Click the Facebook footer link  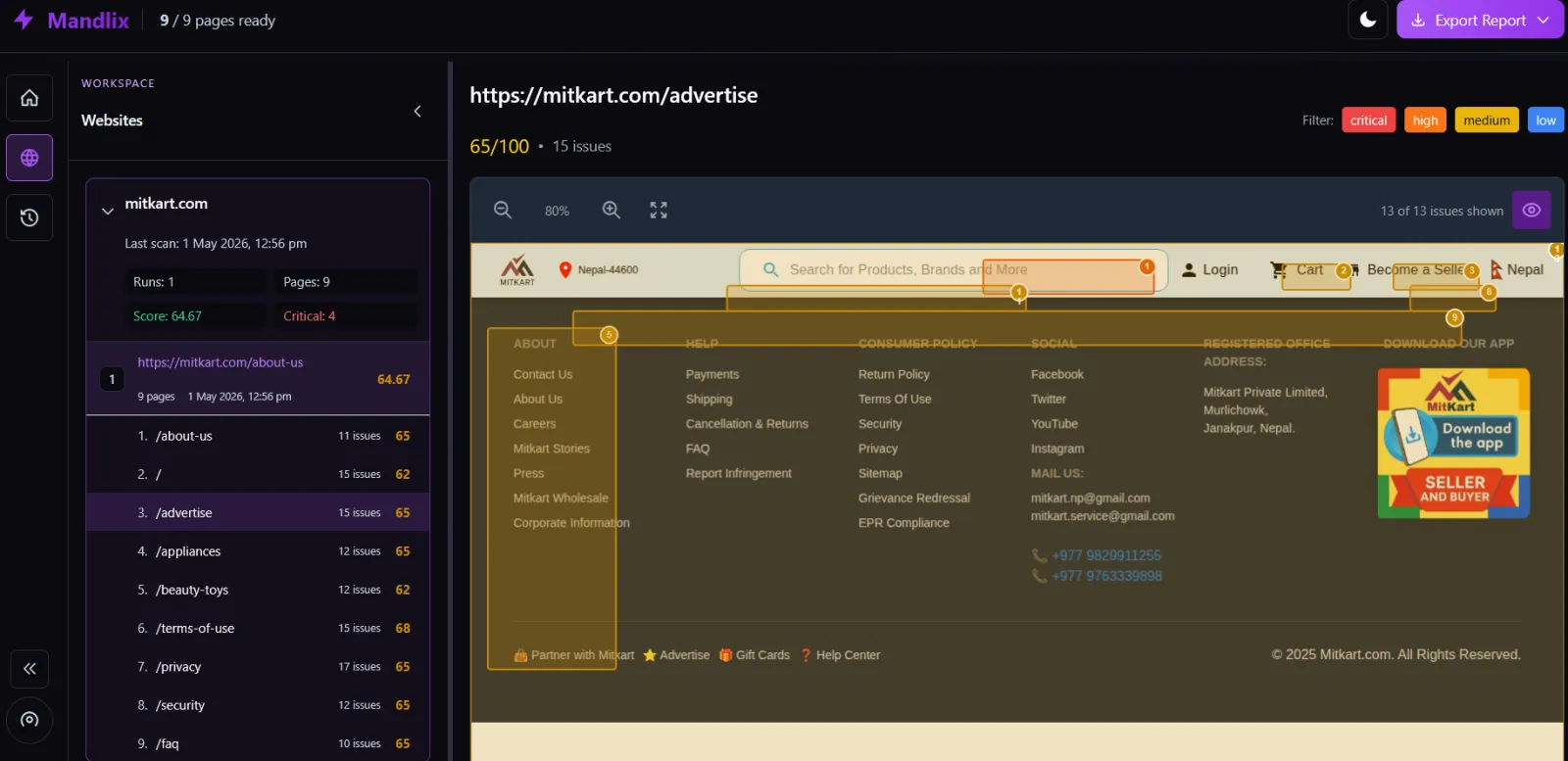1057,374
